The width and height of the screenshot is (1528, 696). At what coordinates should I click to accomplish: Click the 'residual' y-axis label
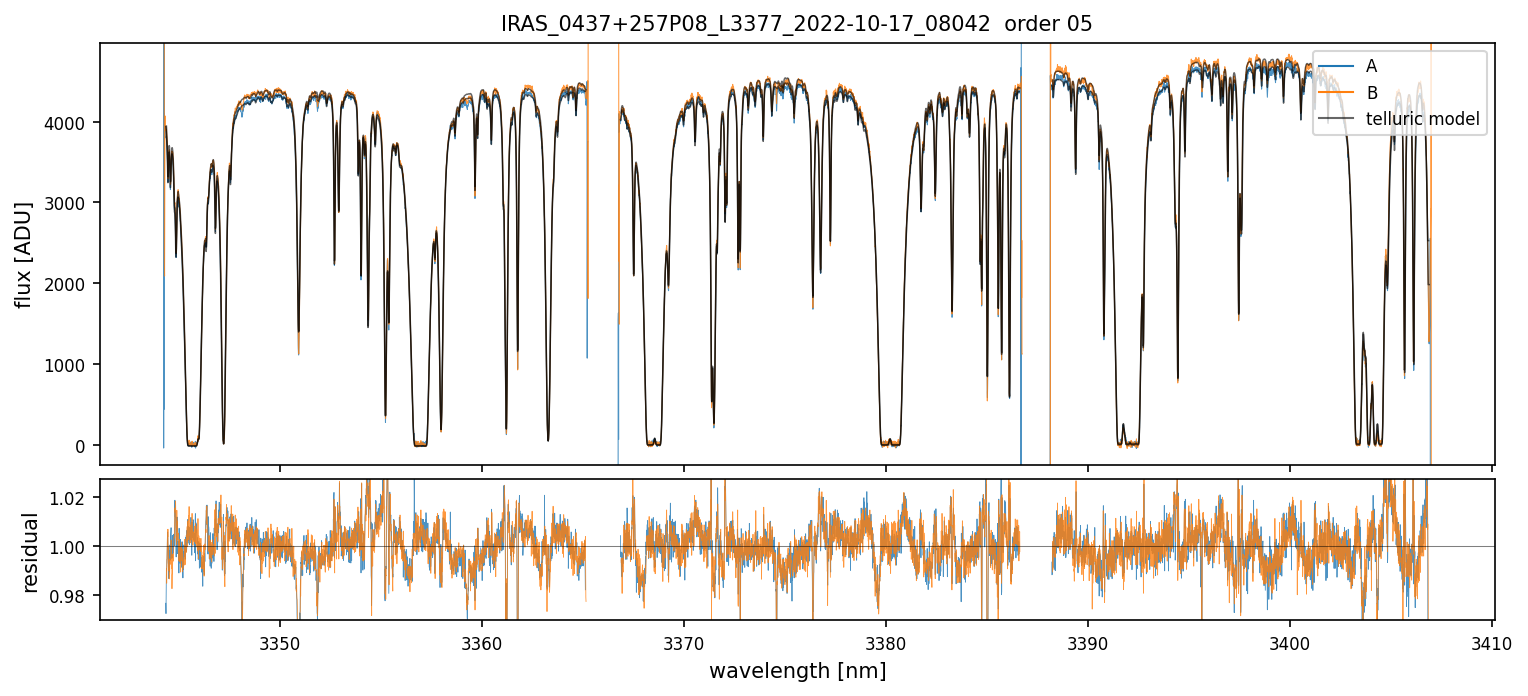[30, 552]
